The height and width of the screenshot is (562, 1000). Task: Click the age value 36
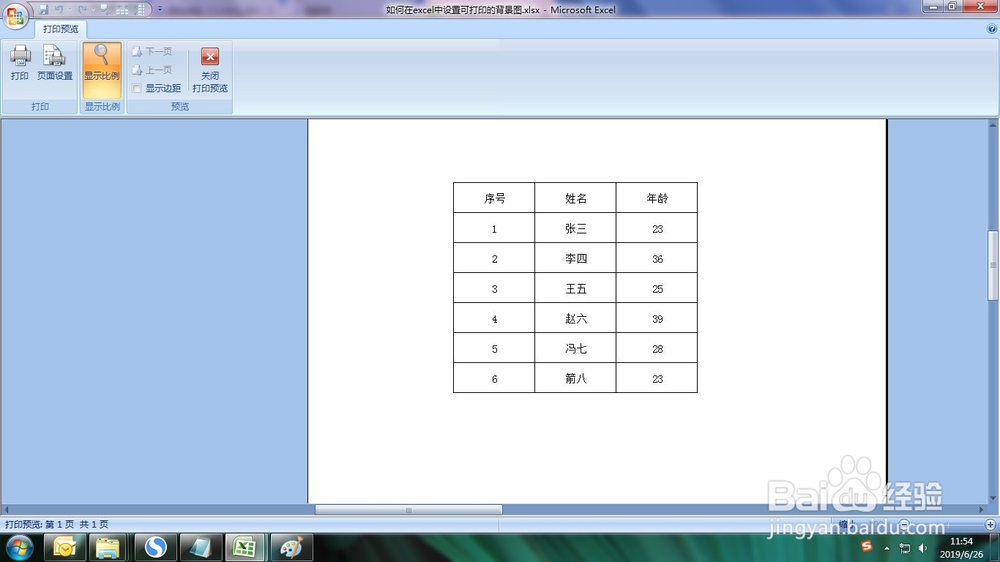658,259
